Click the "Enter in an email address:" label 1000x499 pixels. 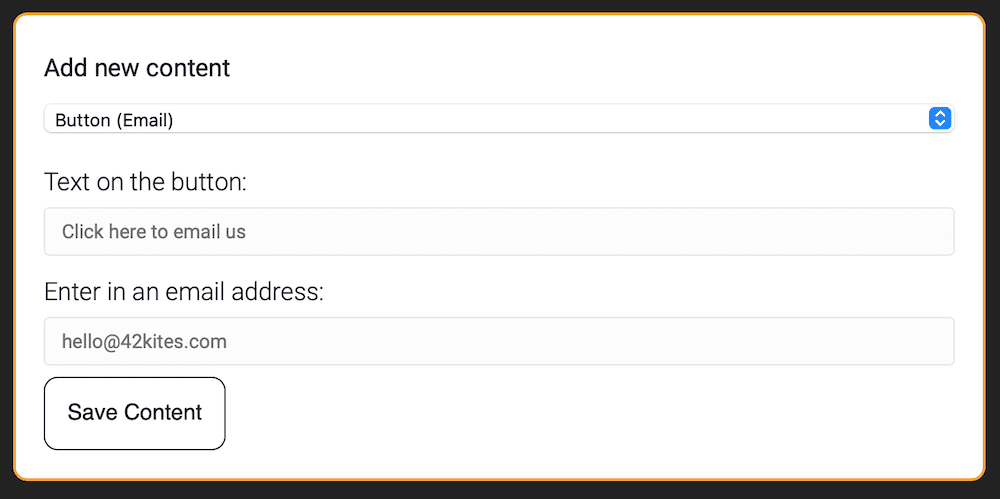184,292
